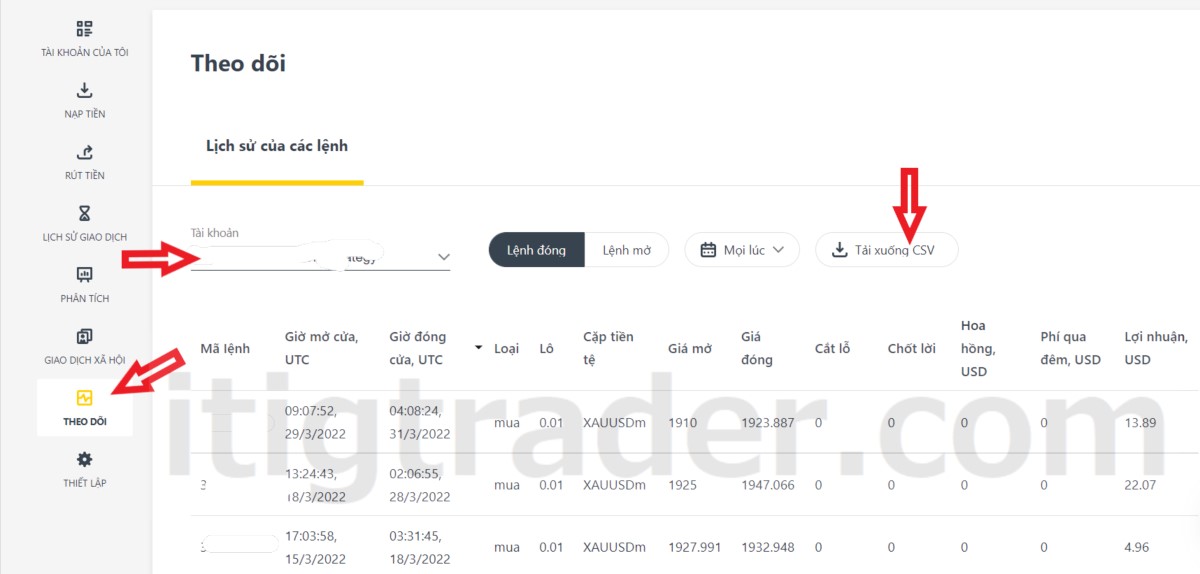Click the Lợi nhuận, USD column header
Image resolution: width=1200 pixels, height=574 pixels.
[1155, 348]
